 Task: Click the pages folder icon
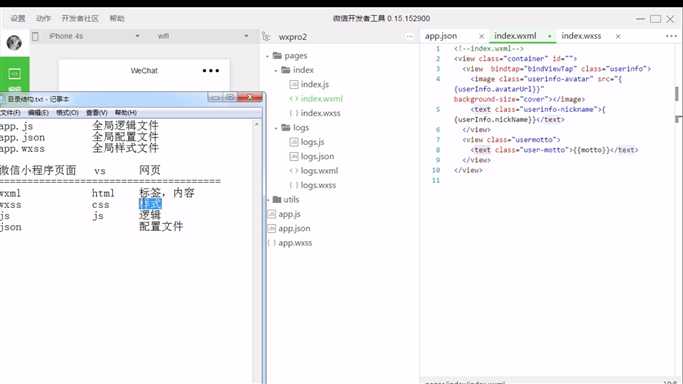pos(277,56)
